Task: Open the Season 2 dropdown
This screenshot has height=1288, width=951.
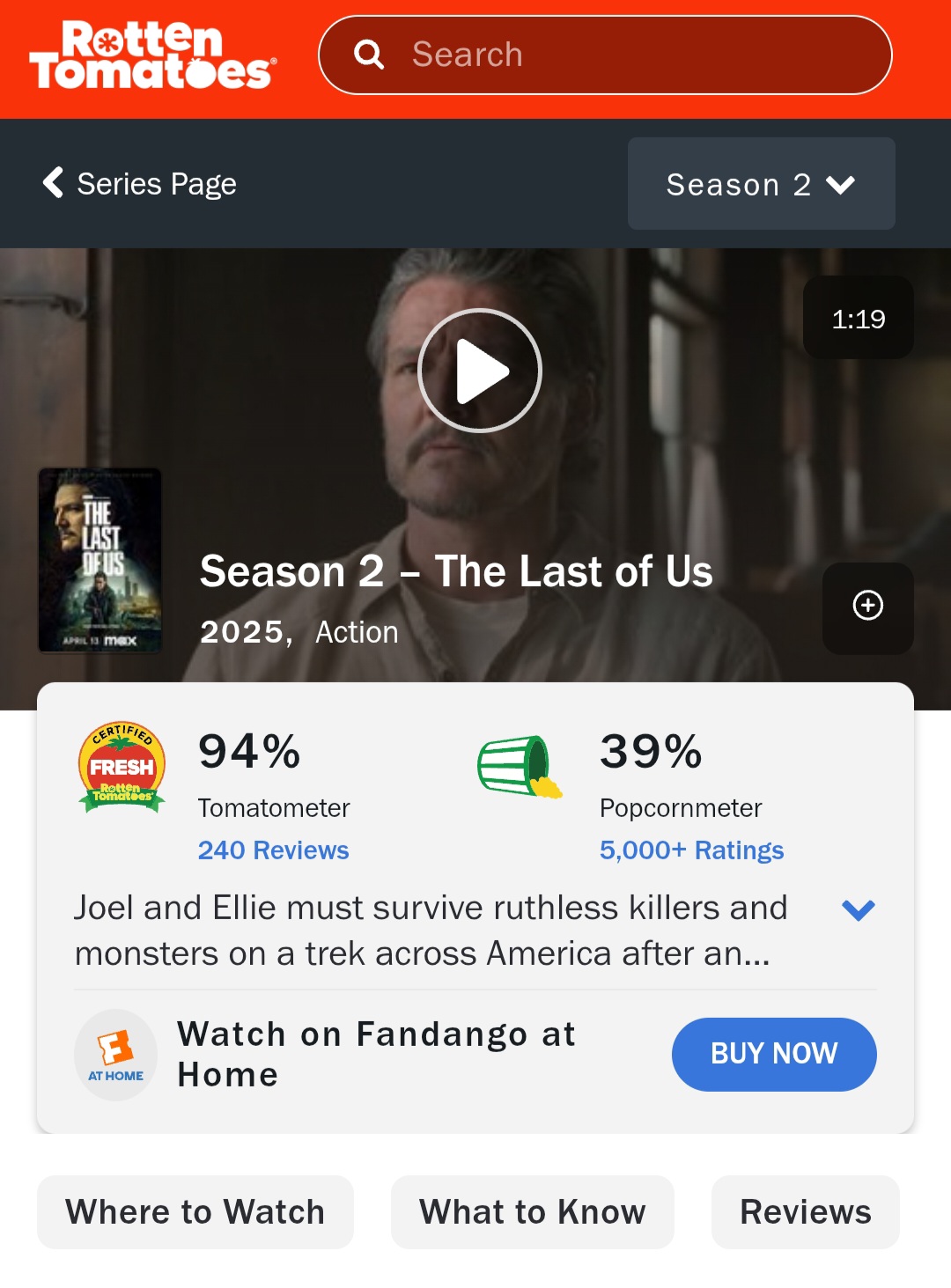Action: pos(762,184)
